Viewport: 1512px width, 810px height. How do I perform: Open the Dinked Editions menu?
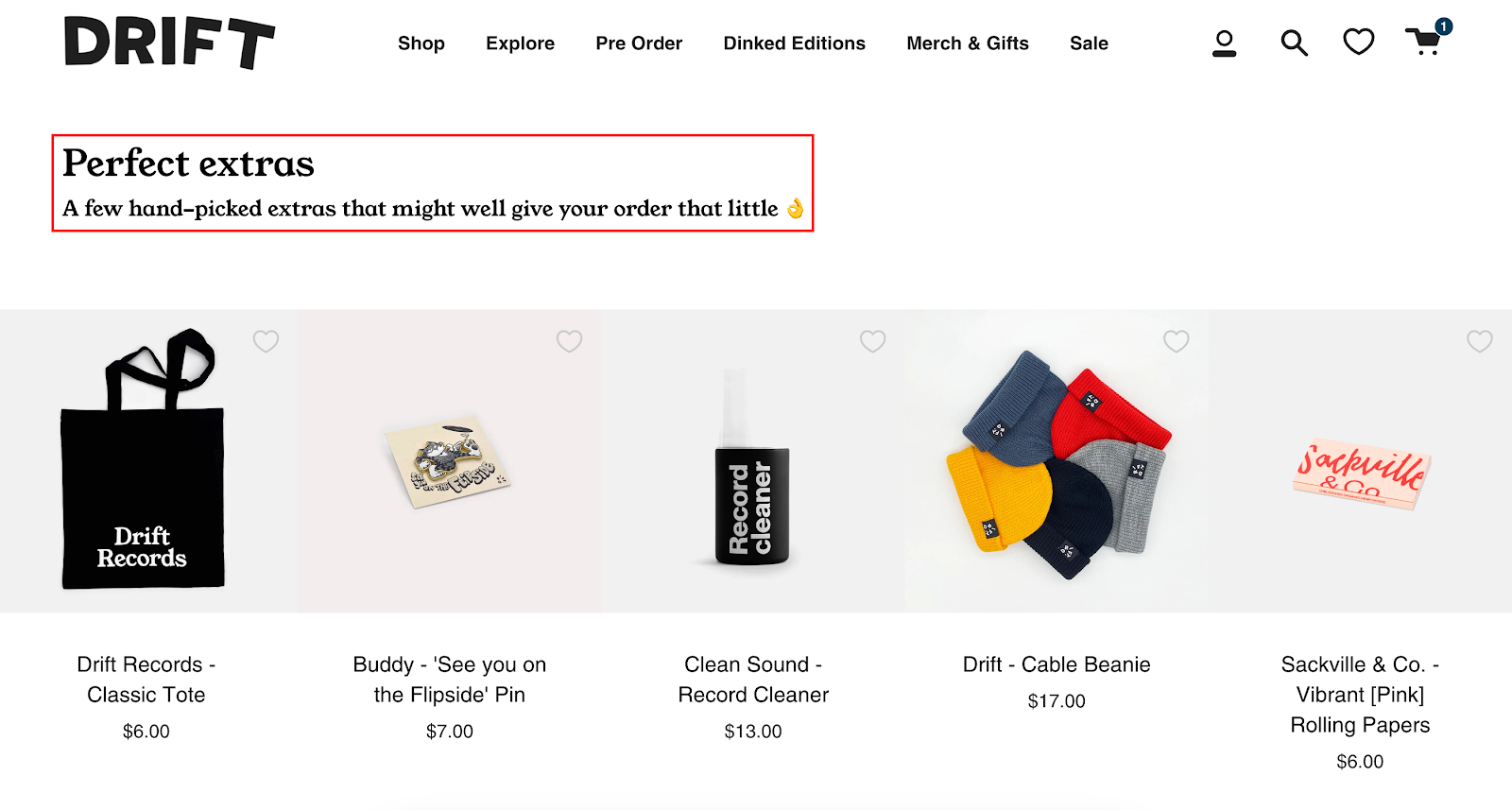tap(794, 43)
